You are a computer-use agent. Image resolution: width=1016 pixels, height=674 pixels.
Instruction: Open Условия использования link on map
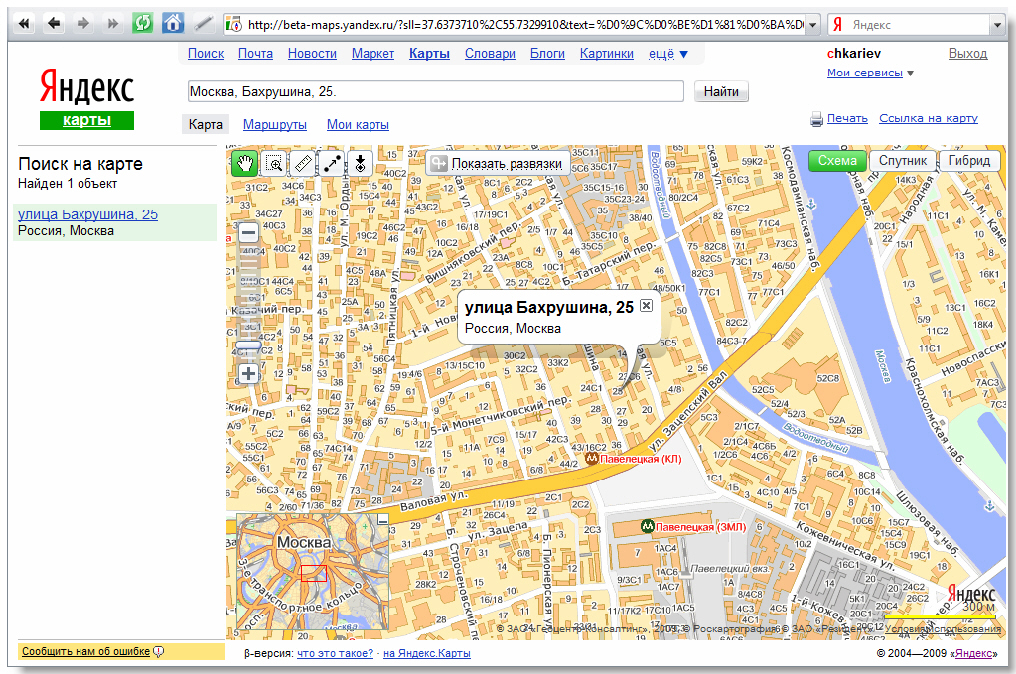tap(943, 629)
